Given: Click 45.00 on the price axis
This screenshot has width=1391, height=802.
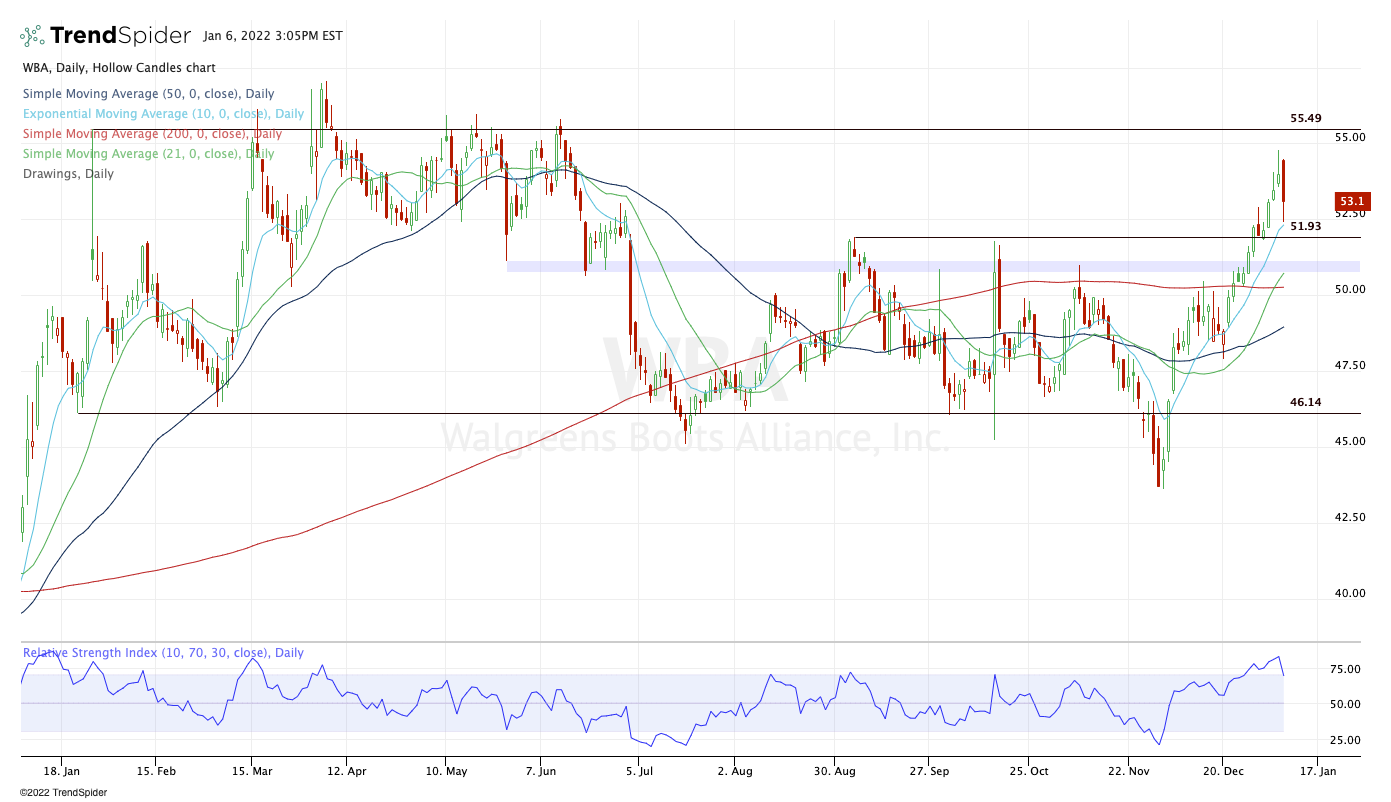Looking at the screenshot, I should pos(1350,441).
